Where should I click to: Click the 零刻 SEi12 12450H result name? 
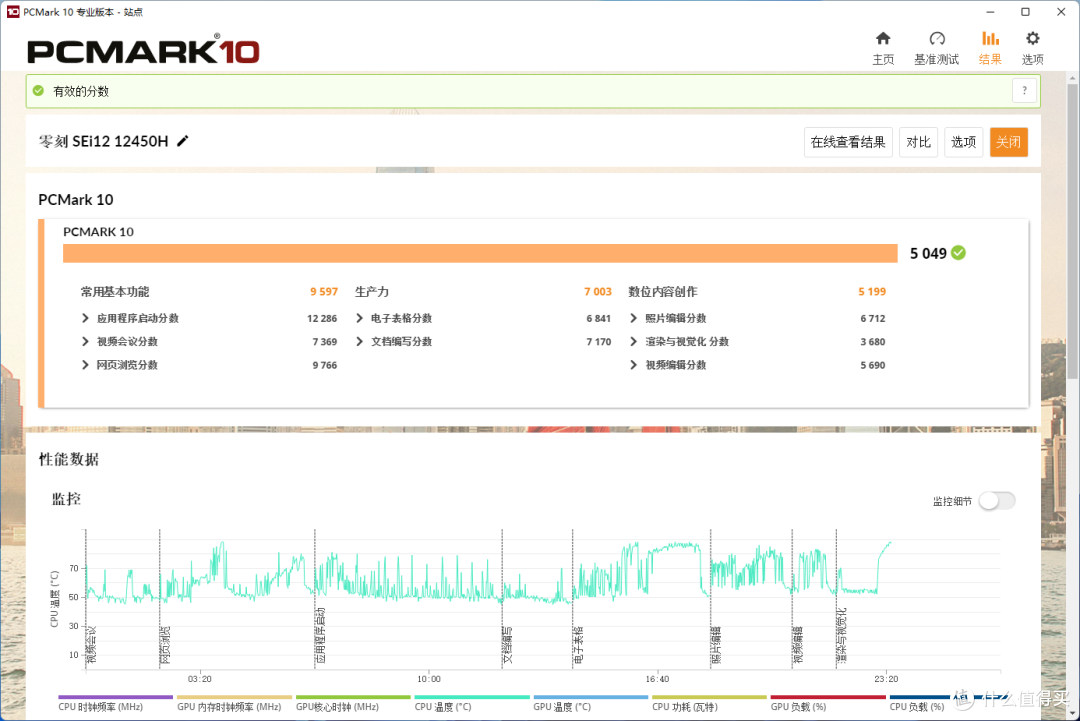point(103,141)
